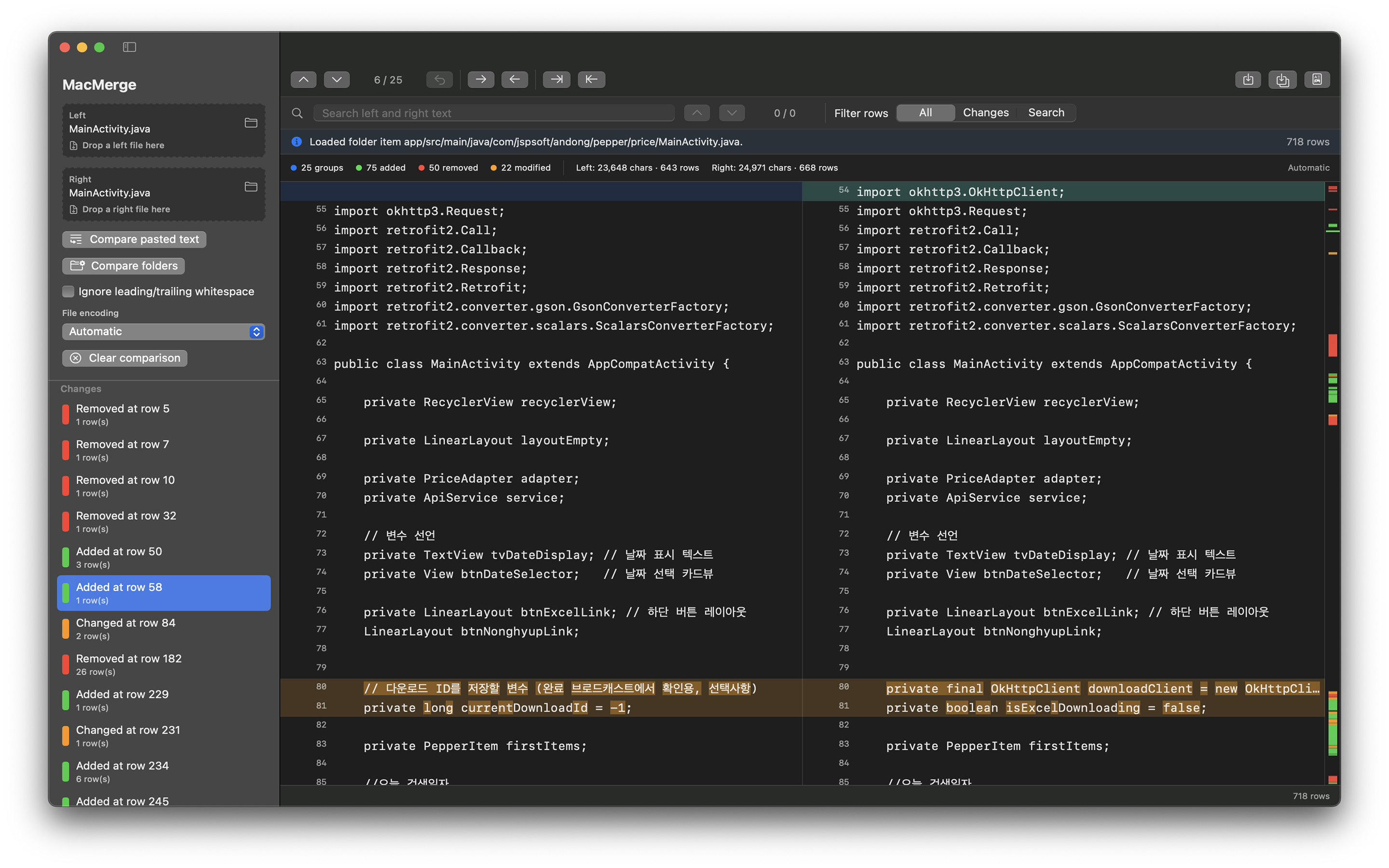Click the search magnifier icon
The height and width of the screenshot is (868, 1389).
(297, 113)
